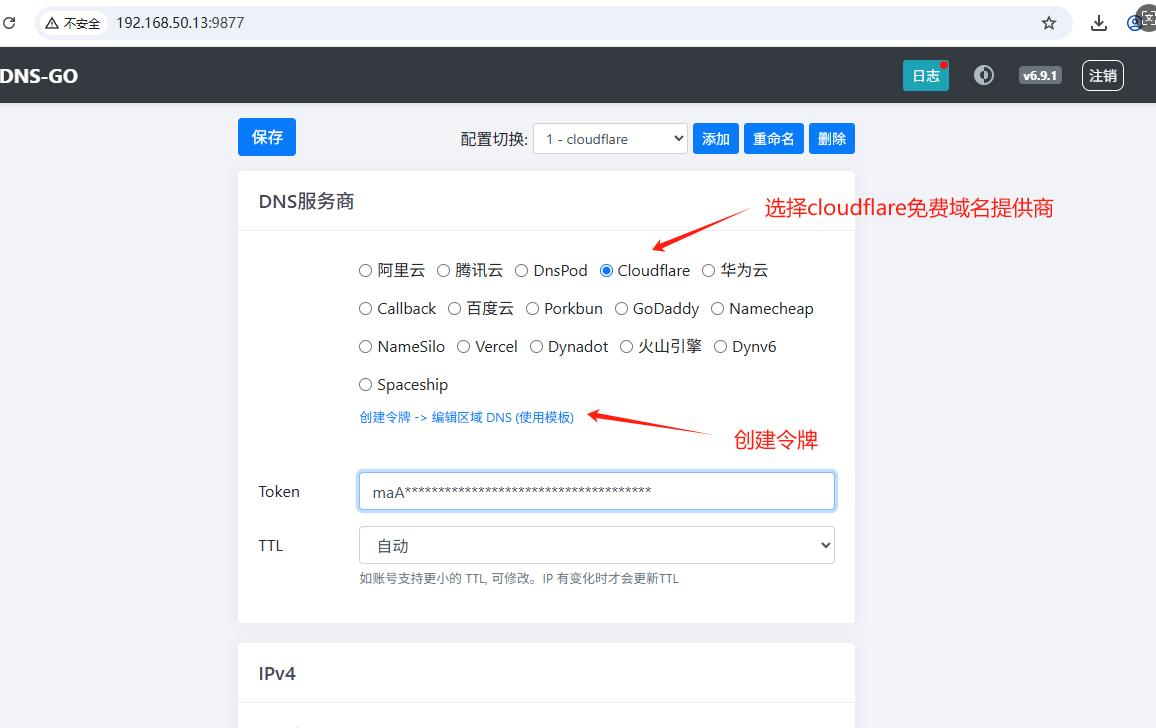1156x728 pixels.
Task: Select the Dynadot radio button
Action: pos(536,347)
